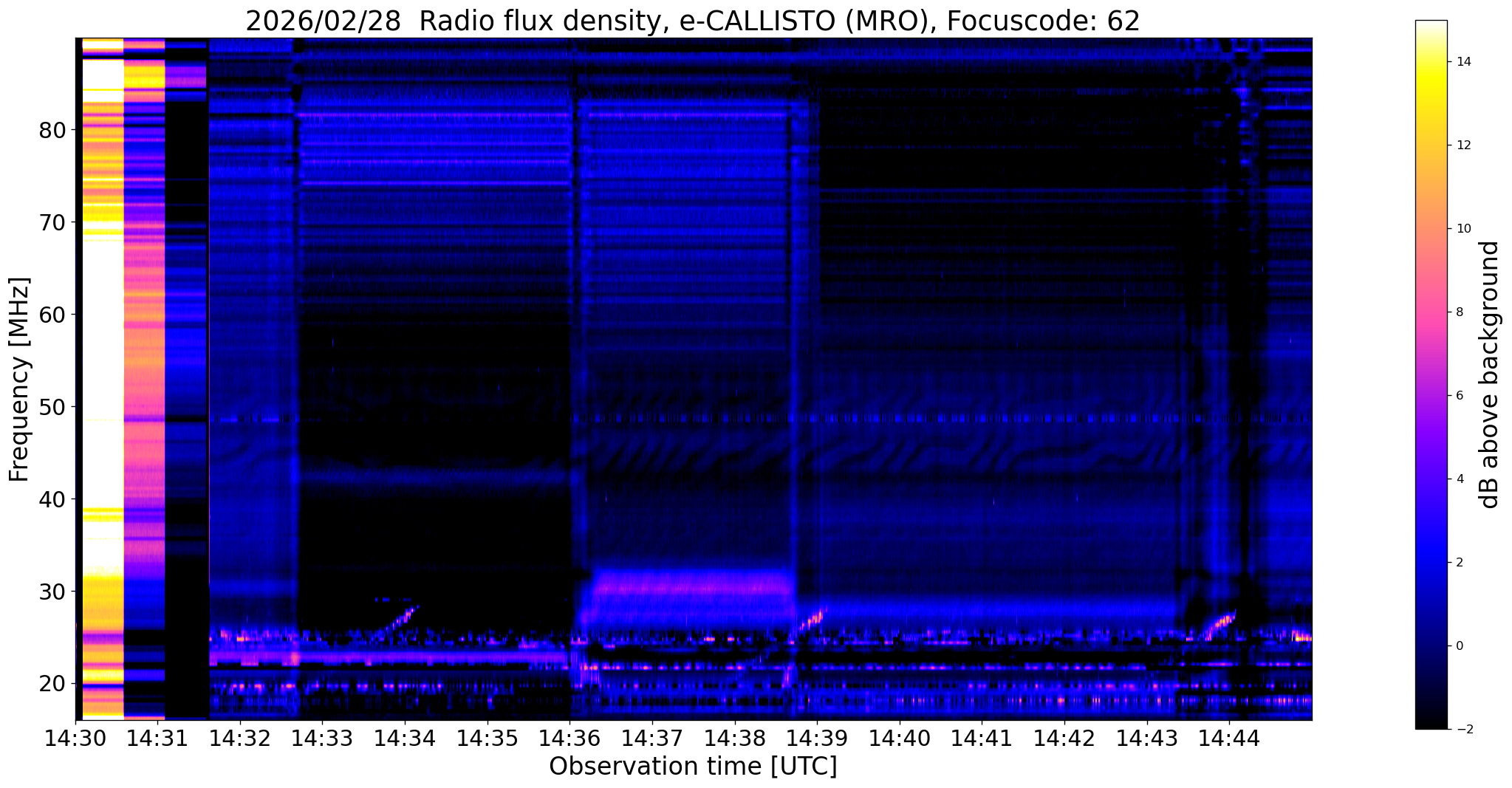The width and height of the screenshot is (1512, 788).
Task: Click the colorbar tick label 12
Action: [1463, 145]
